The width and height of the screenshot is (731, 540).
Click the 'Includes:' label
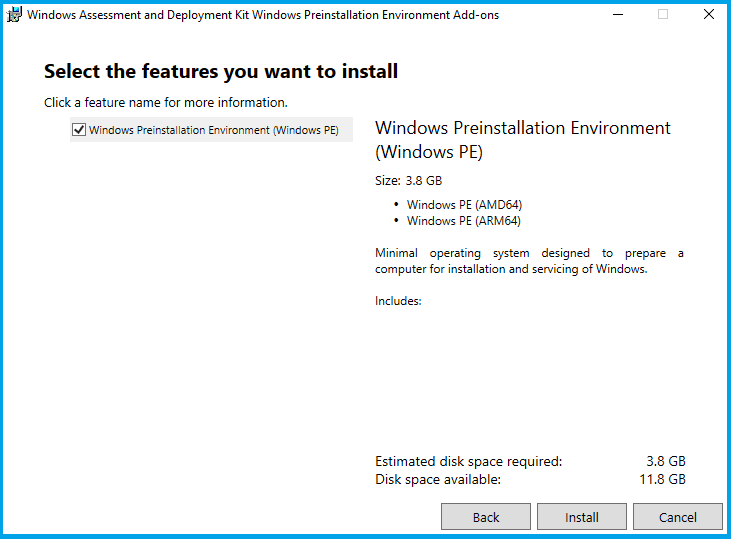click(x=398, y=300)
